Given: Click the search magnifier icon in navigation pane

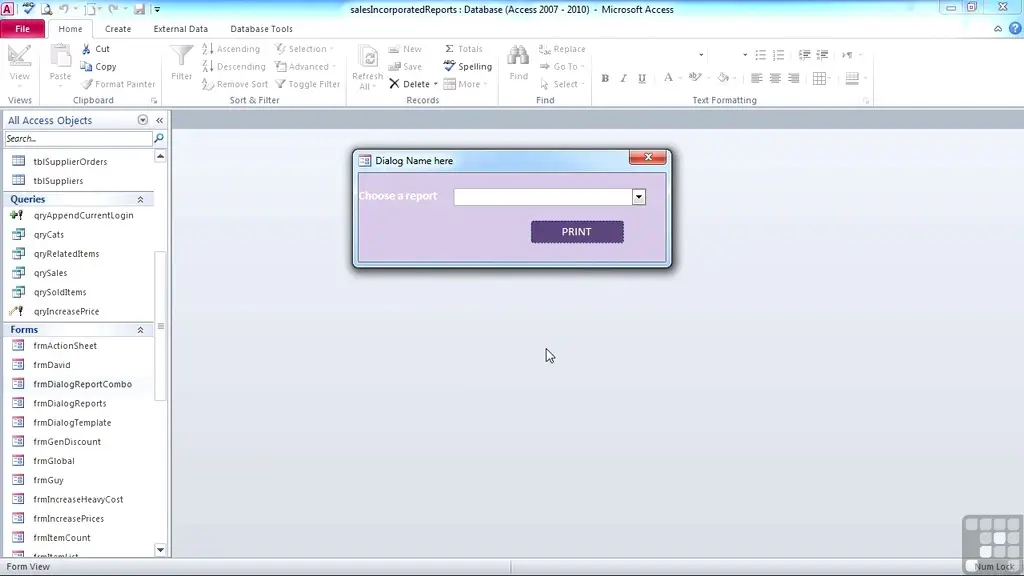Looking at the screenshot, I should point(159,138).
